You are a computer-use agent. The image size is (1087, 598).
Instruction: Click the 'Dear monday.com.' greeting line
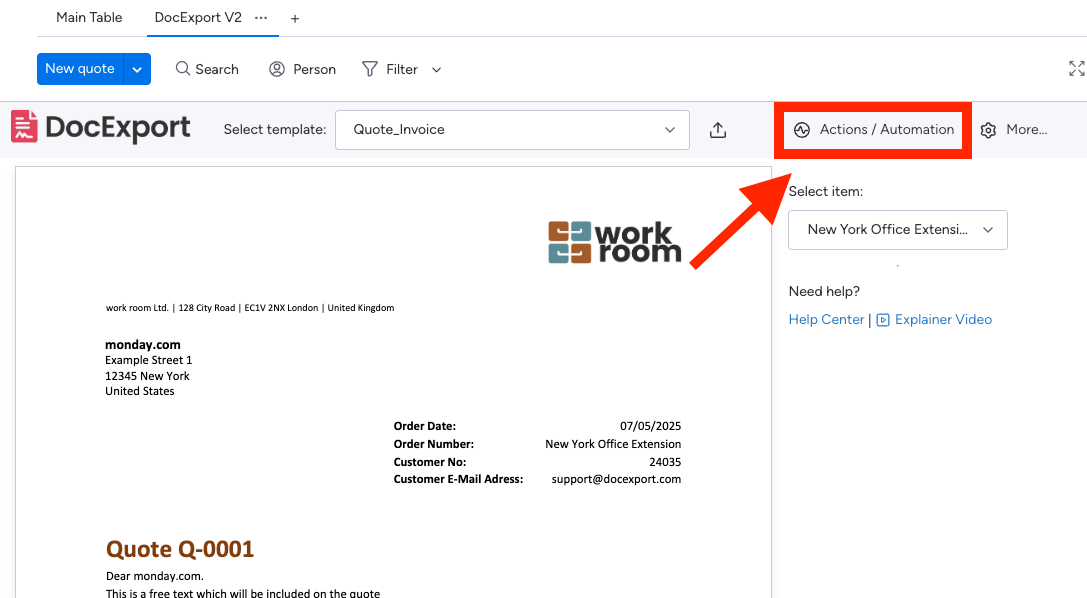point(155,576)
